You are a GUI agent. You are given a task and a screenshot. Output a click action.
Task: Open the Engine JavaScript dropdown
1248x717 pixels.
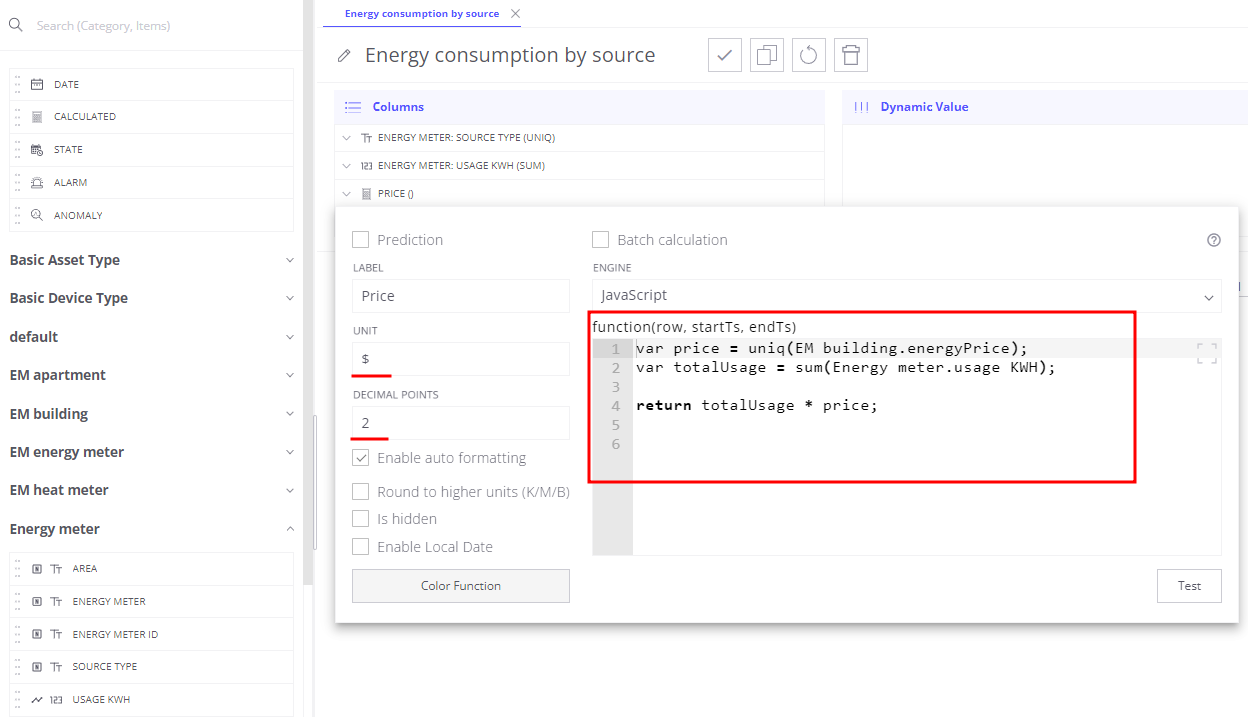point(906,296)
